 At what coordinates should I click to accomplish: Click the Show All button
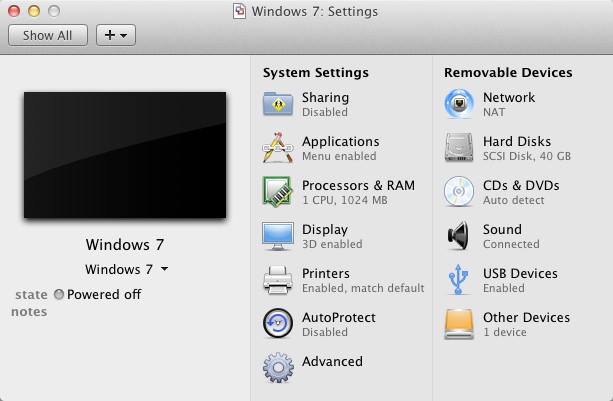point(48,35)
